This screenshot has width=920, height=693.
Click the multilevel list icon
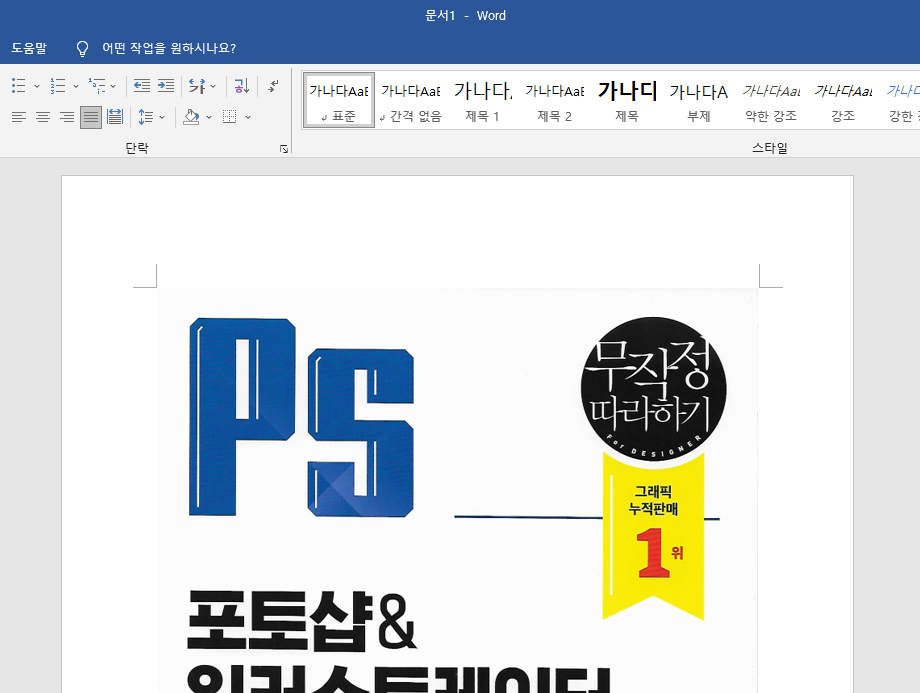coord(97,86)
